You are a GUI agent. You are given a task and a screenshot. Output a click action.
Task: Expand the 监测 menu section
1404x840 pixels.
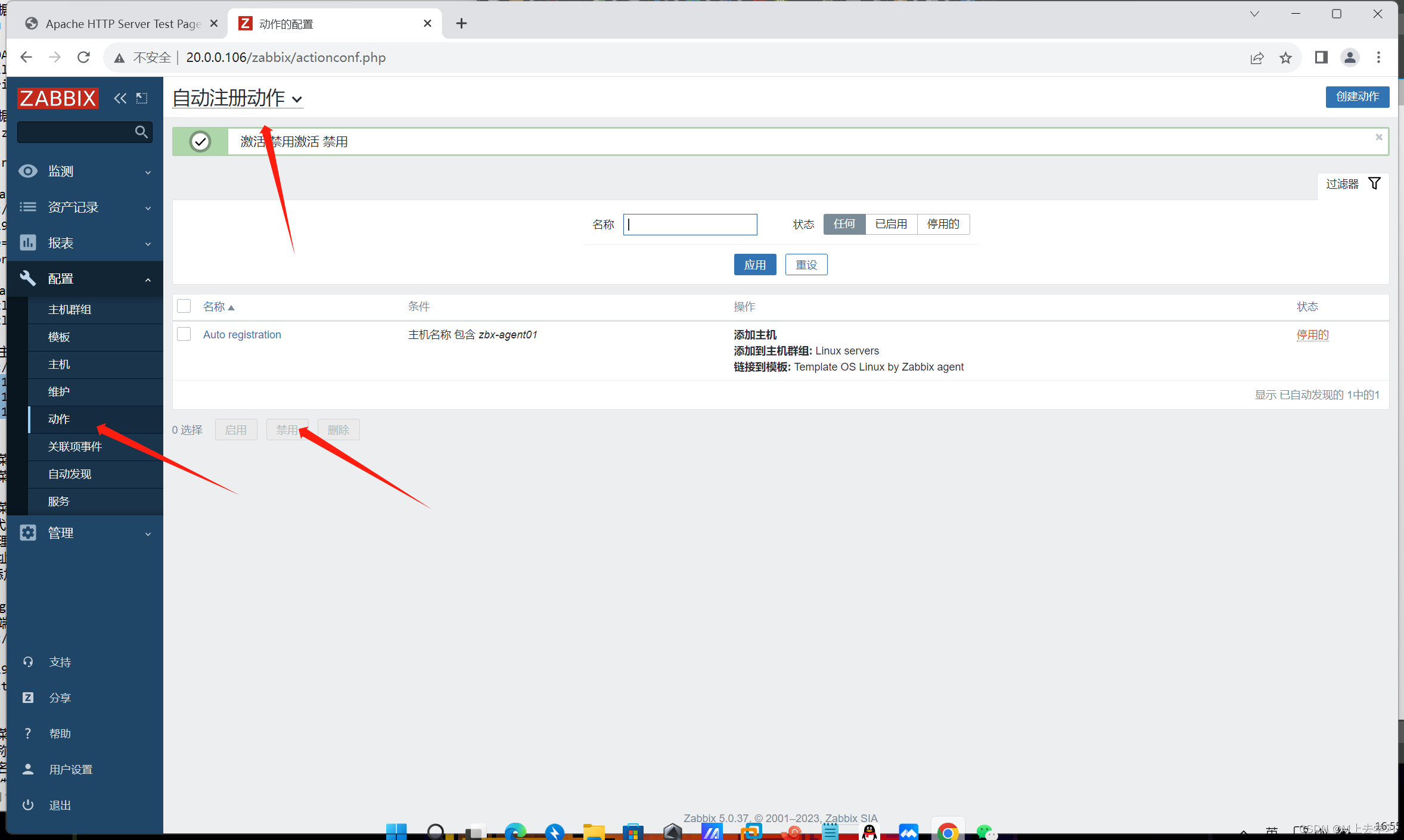pyautogui.click(x=85, y=172)
